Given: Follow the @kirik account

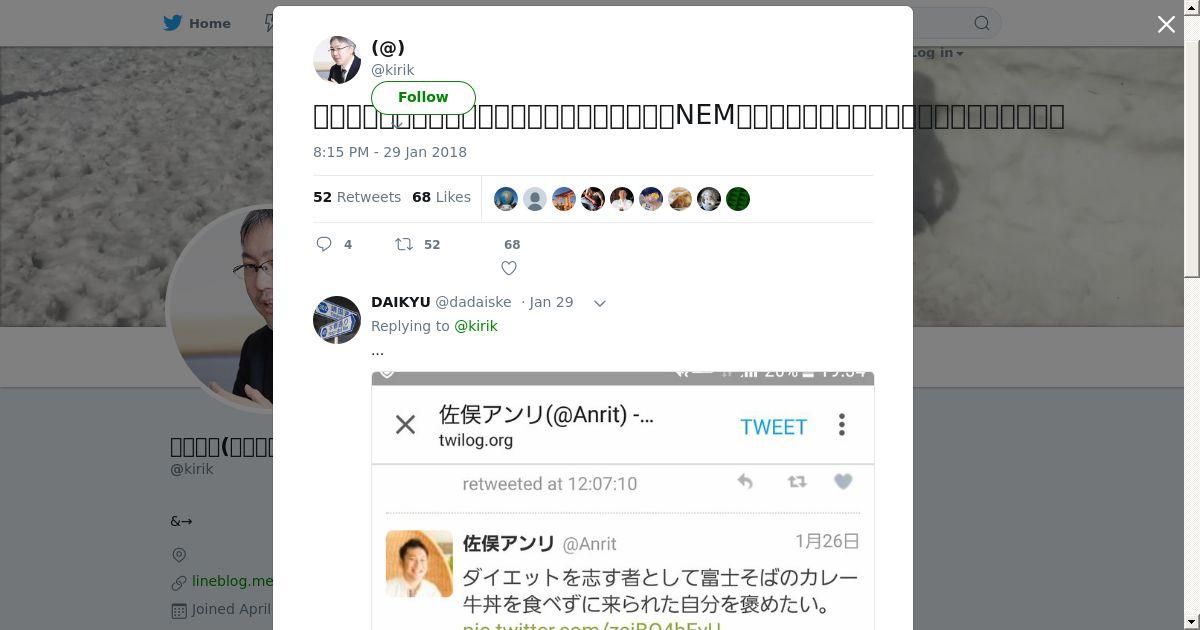Looking at the screenshot, I should tap(423, 97).
